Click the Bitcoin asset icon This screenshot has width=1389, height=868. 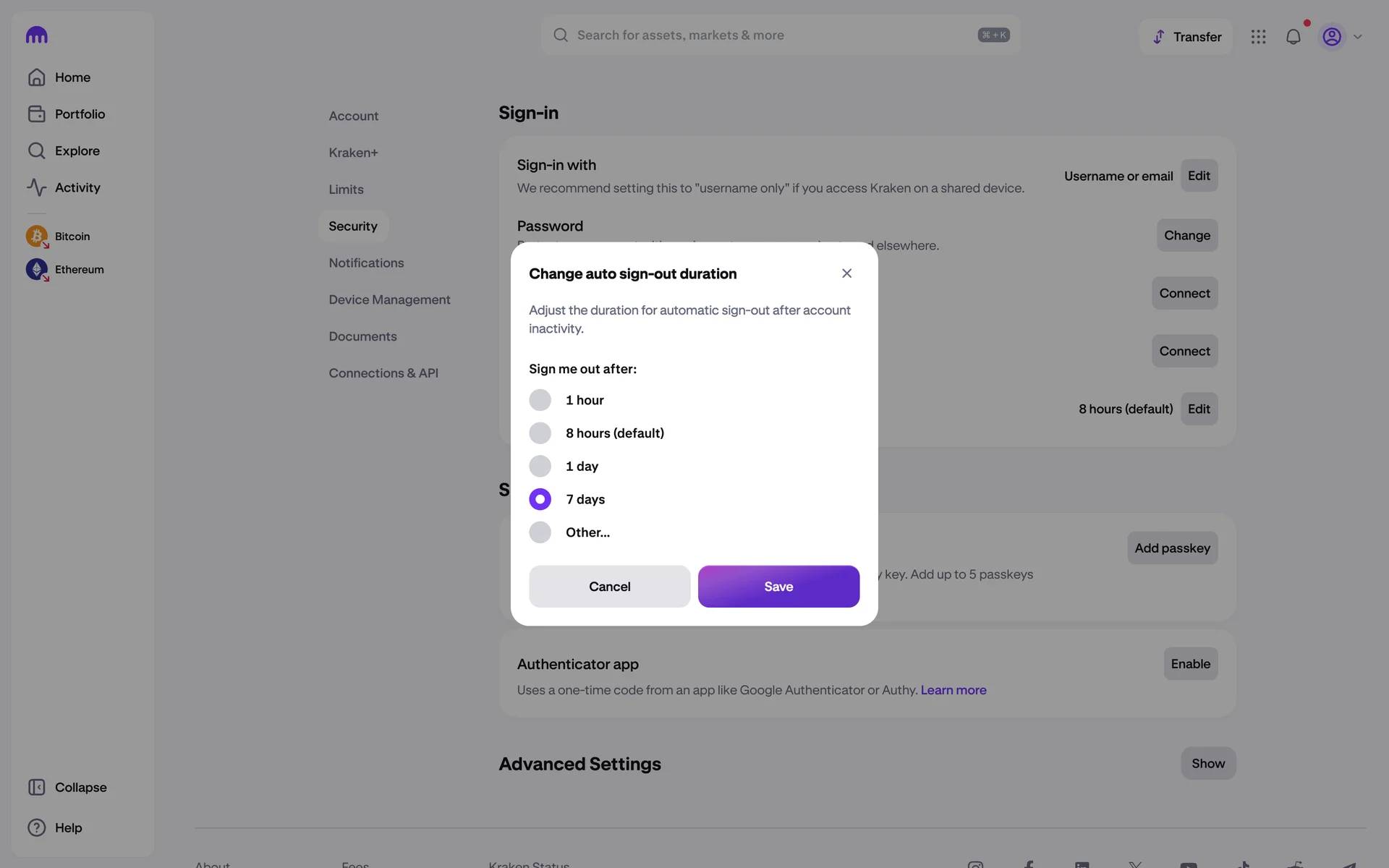pos(37,237)
